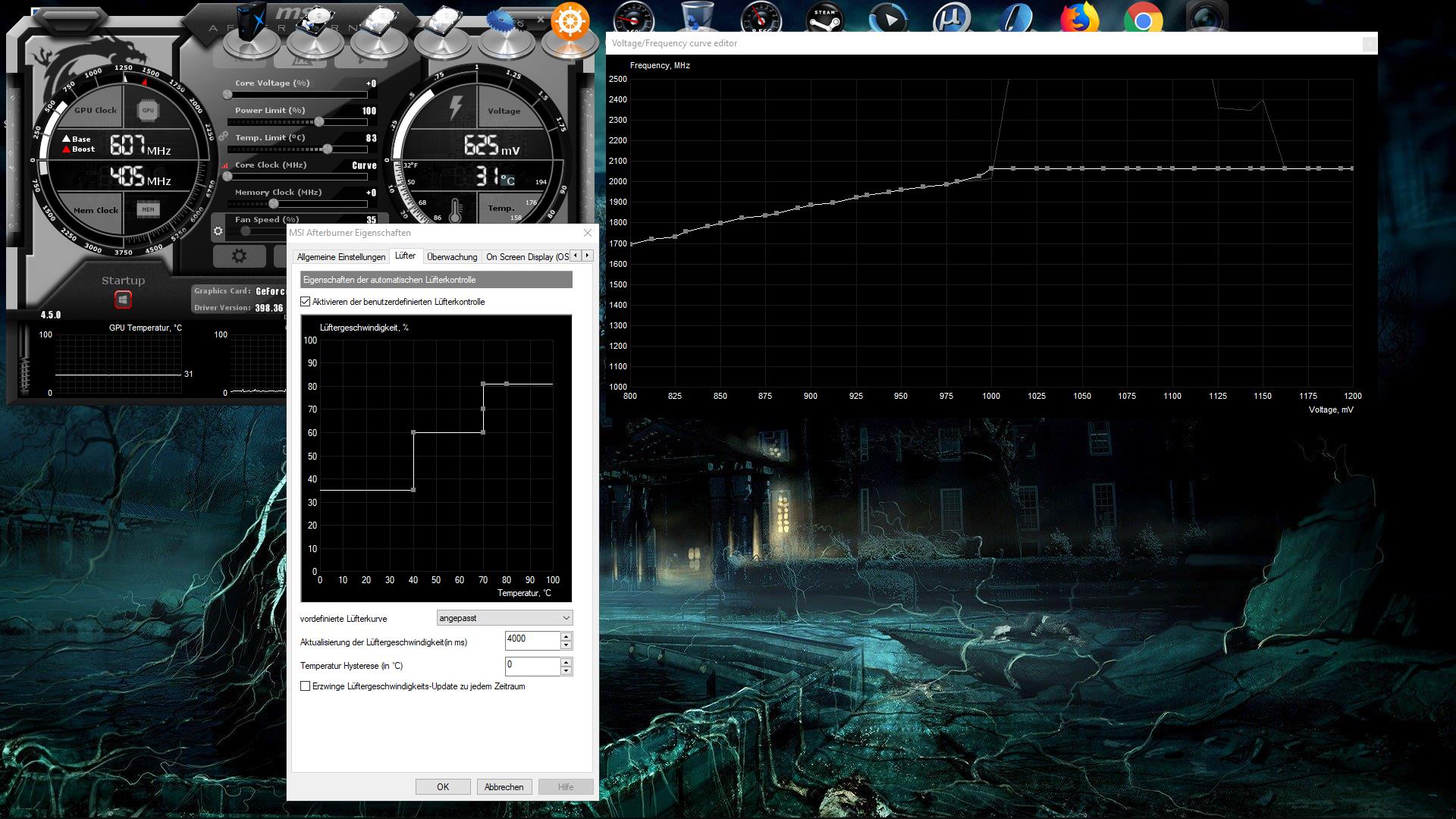
Task: Uncheck Aktivieren der benutzerdefinierten Lüfterkontrolle
Action: coord(306,302)
